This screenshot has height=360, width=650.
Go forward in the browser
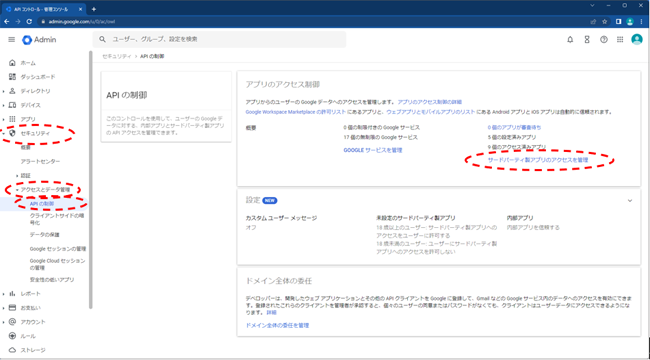18,22
